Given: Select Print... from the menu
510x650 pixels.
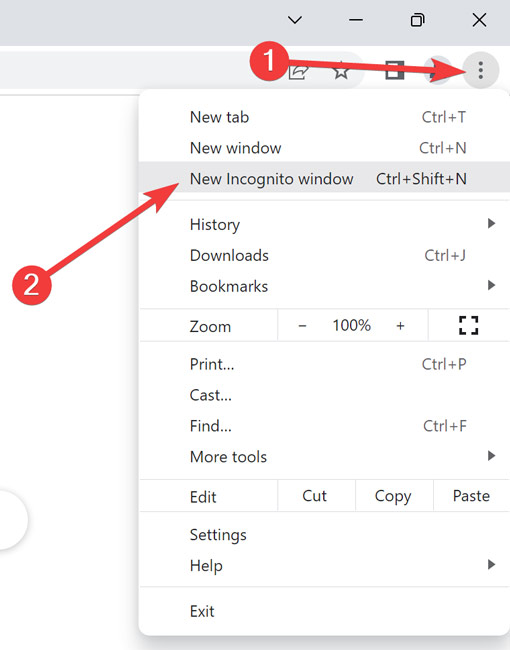Looking at the screenshot, I should point(325,364).
